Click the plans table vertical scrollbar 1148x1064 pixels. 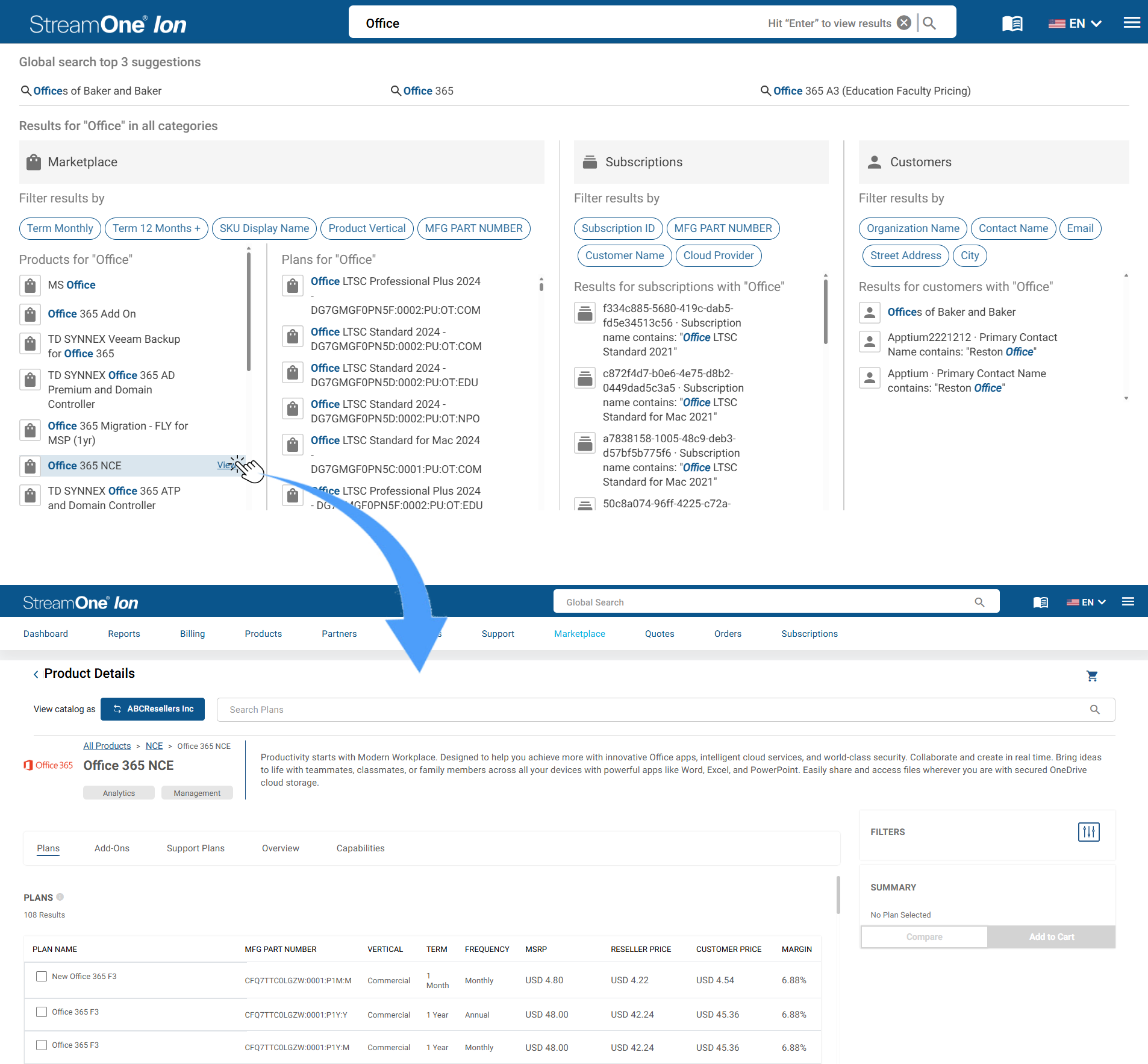point(838,895)
